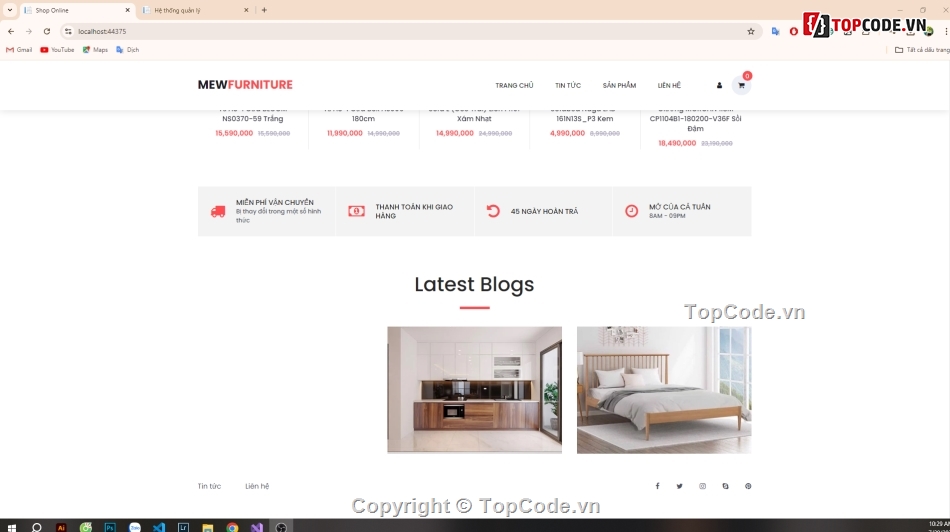Open the Liên hệ footer link
The width and height of the screenshot is (950, 532).
(x=257, y=486)
